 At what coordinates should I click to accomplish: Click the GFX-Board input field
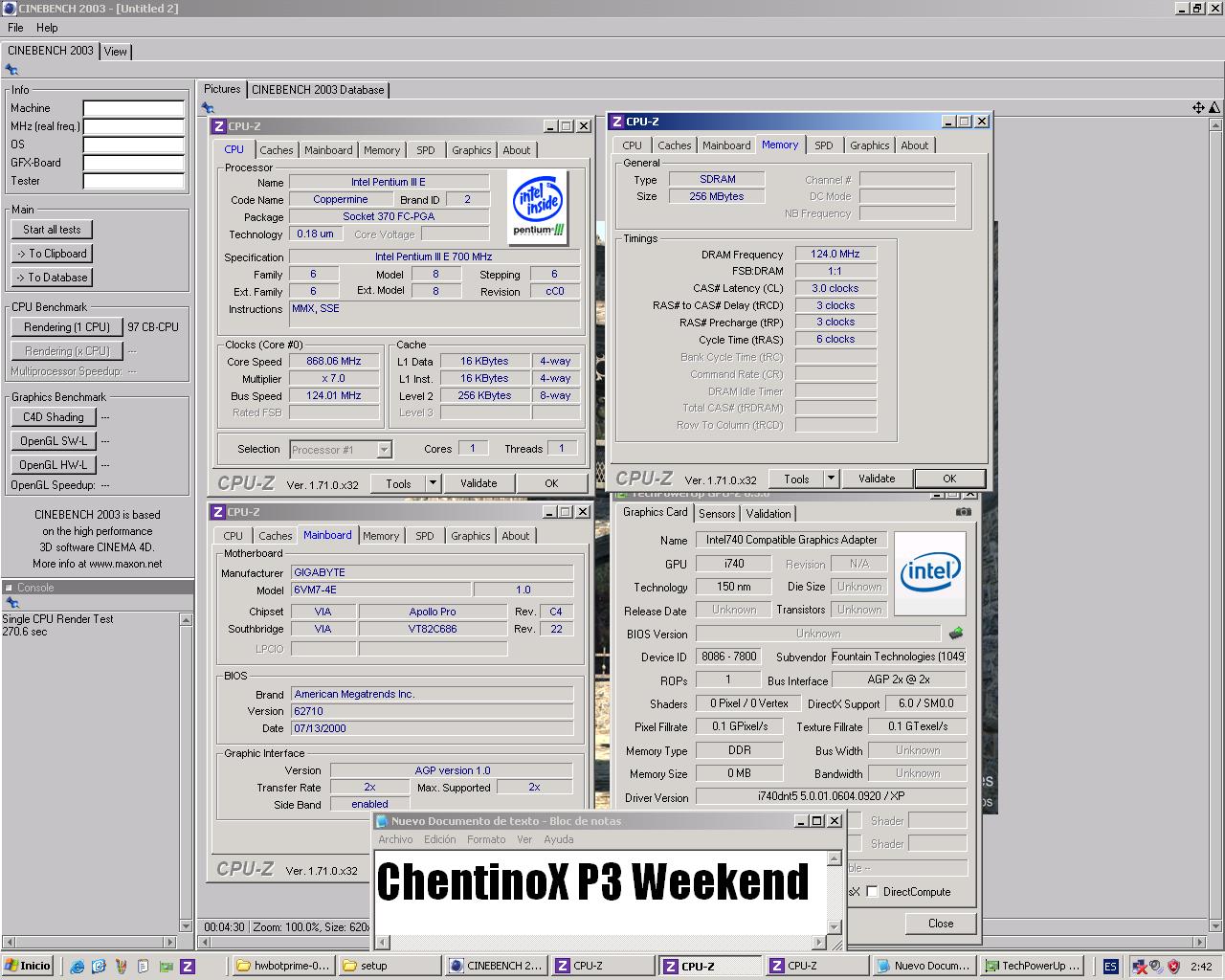coord(134,163)
